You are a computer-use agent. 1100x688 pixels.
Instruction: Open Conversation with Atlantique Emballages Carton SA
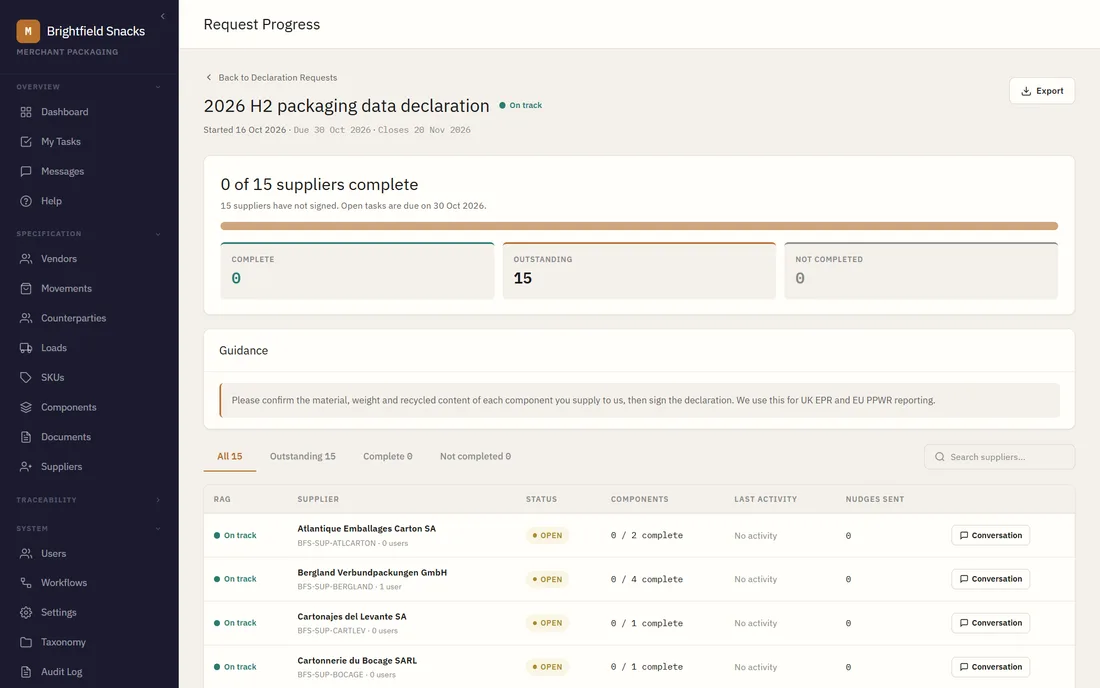(991, 535)
